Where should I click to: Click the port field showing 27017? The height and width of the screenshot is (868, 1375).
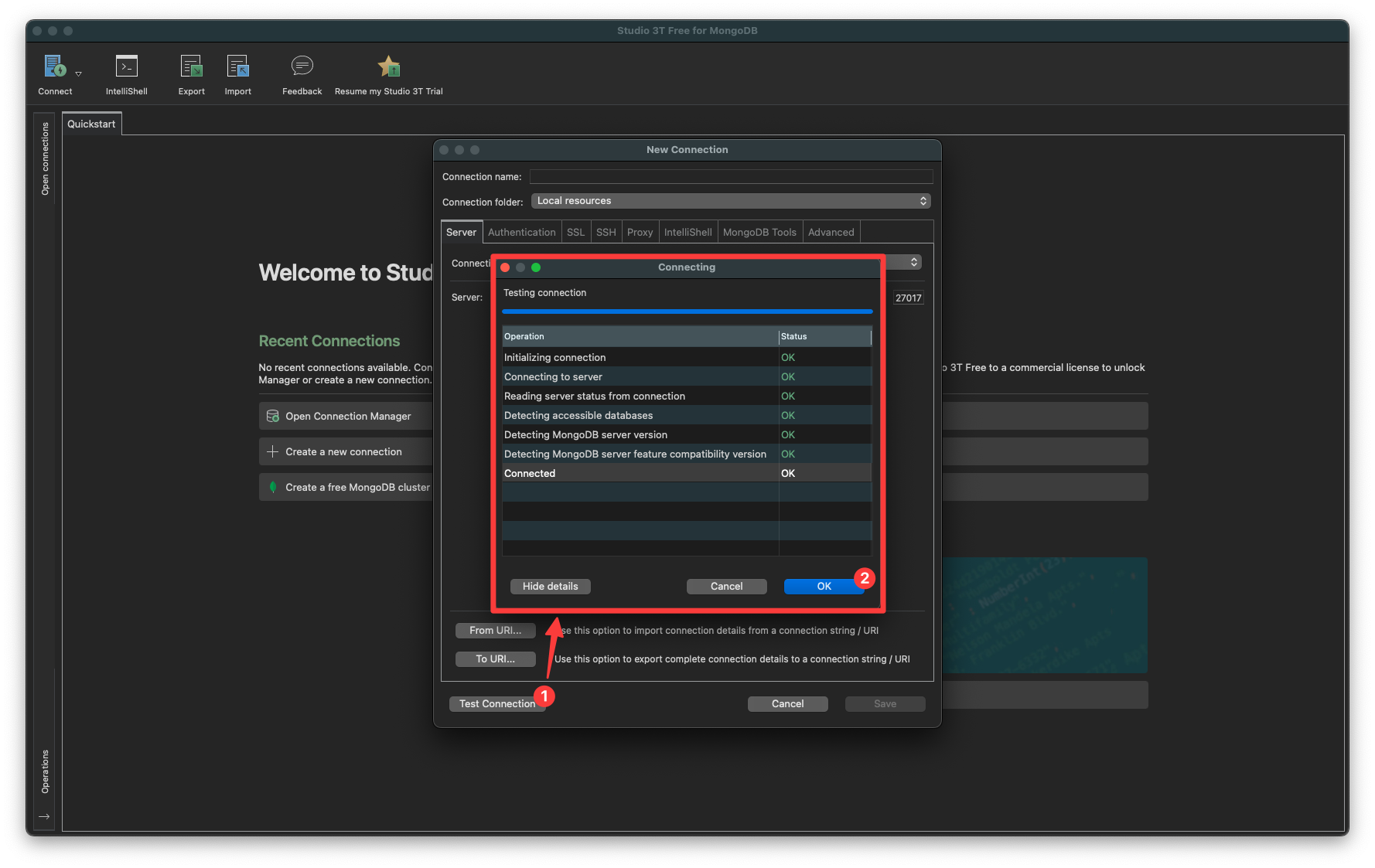909,298
